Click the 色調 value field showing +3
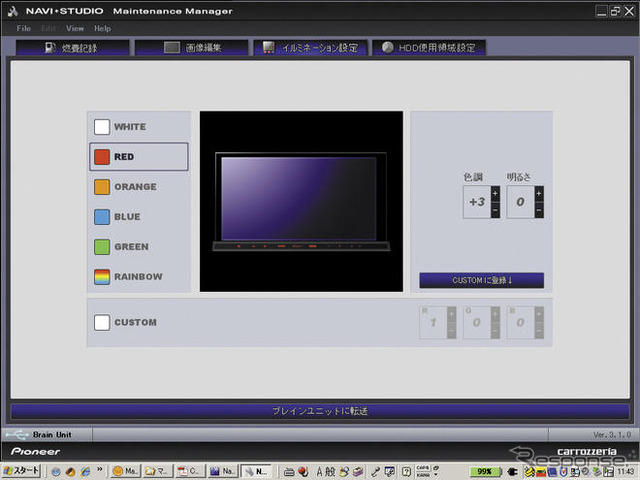 (477, 202)
